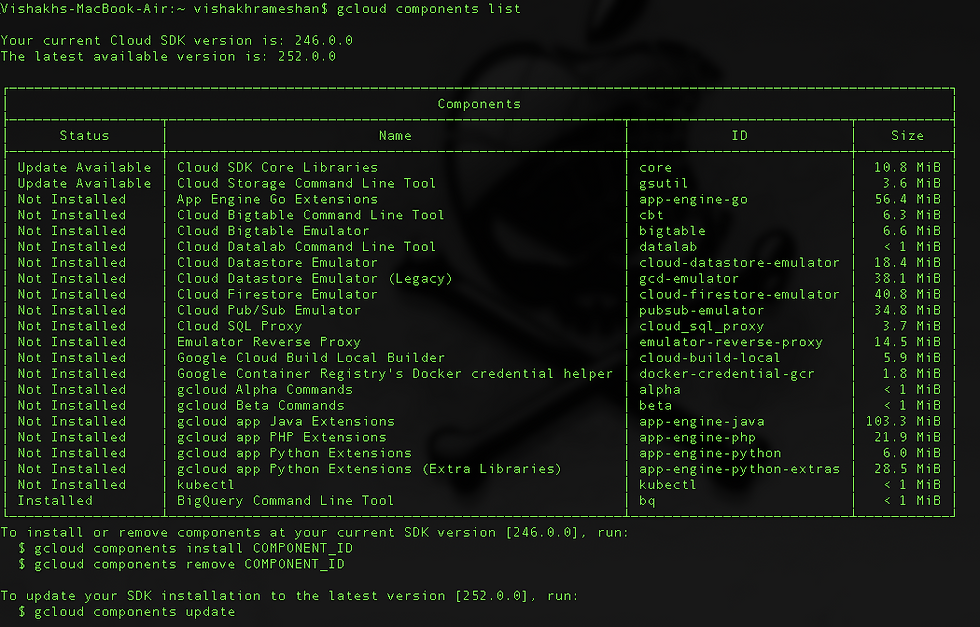The image size is (980, 627).
Task: Click 'Update Available' status in gsutil row
Action: click(84, 184)
